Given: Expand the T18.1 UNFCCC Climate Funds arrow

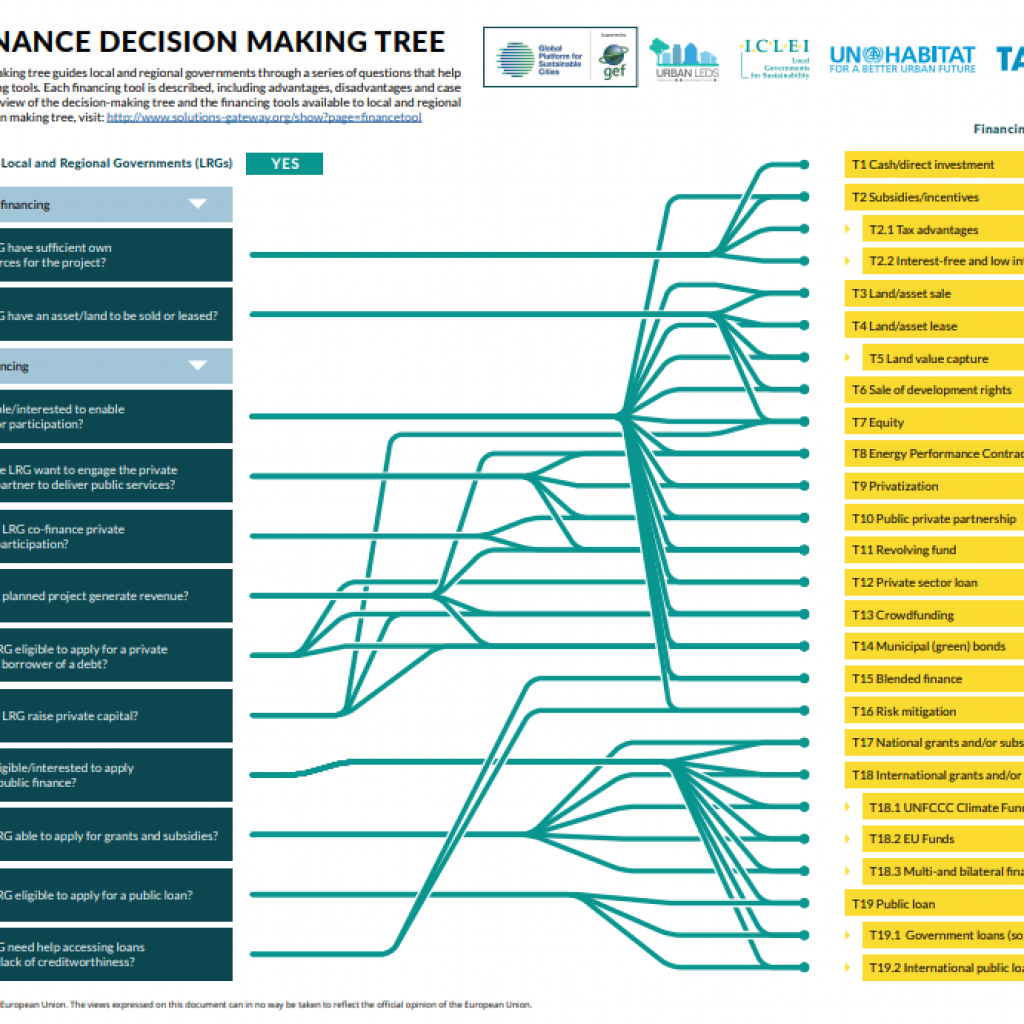Looking at the screenshot, I should point(848,807).
